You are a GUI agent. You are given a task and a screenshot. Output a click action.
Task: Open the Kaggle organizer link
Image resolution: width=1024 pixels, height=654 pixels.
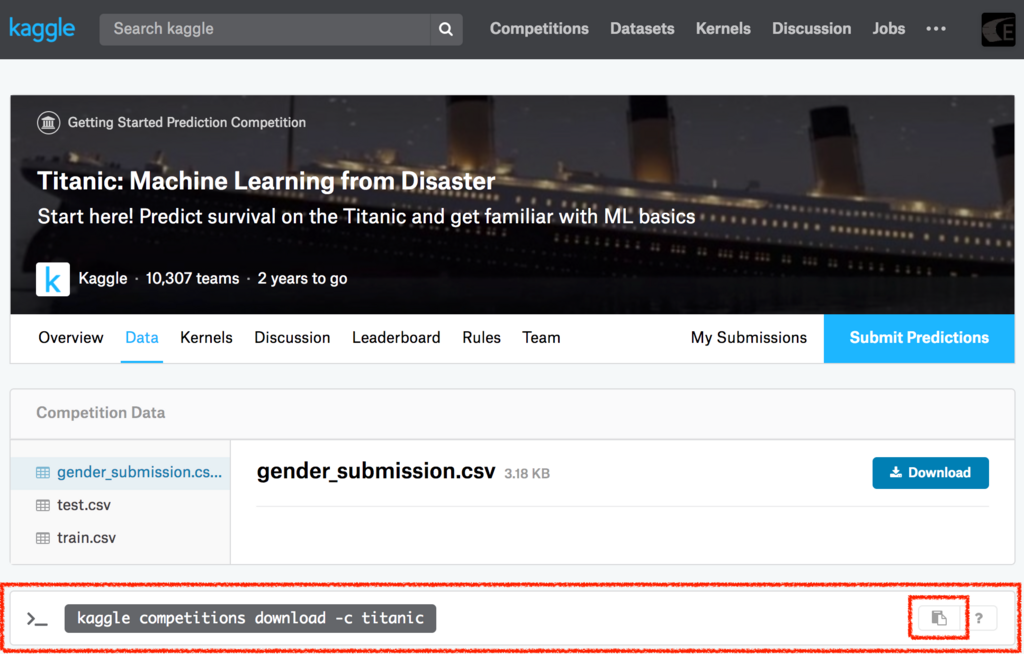pos(103,279)
